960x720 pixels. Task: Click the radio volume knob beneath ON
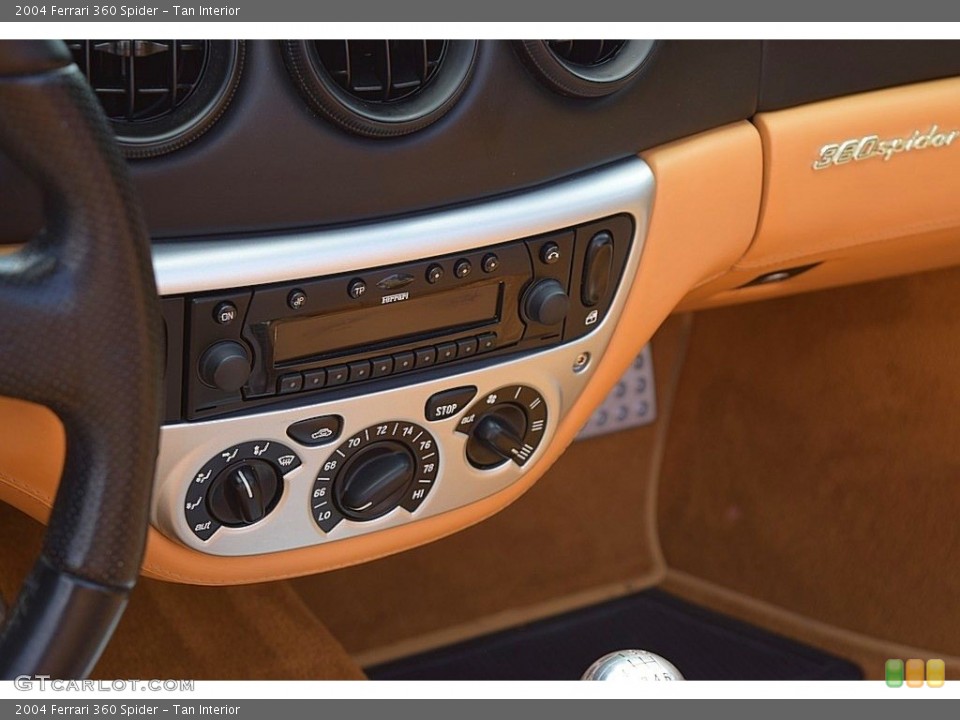225,366
